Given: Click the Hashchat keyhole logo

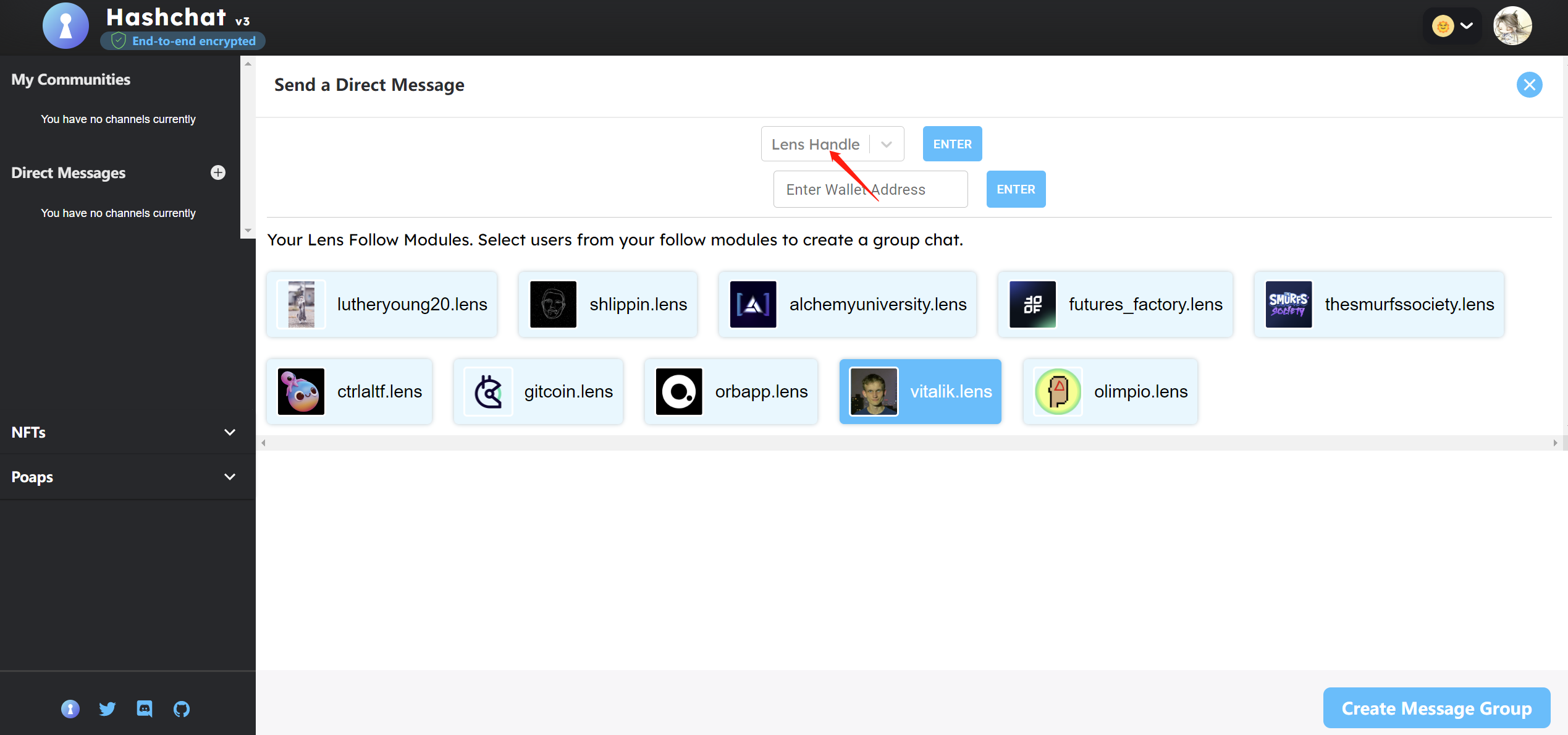Looking at the screenshot, I should [x=65, y=26].
